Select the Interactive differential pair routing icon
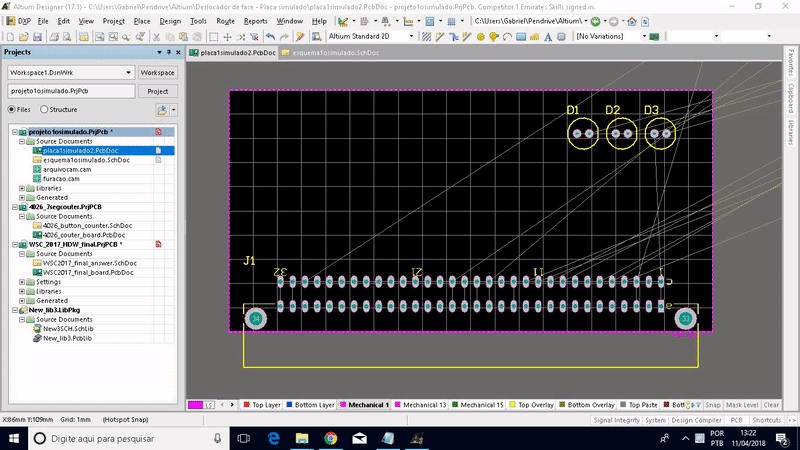 point(466,37)
